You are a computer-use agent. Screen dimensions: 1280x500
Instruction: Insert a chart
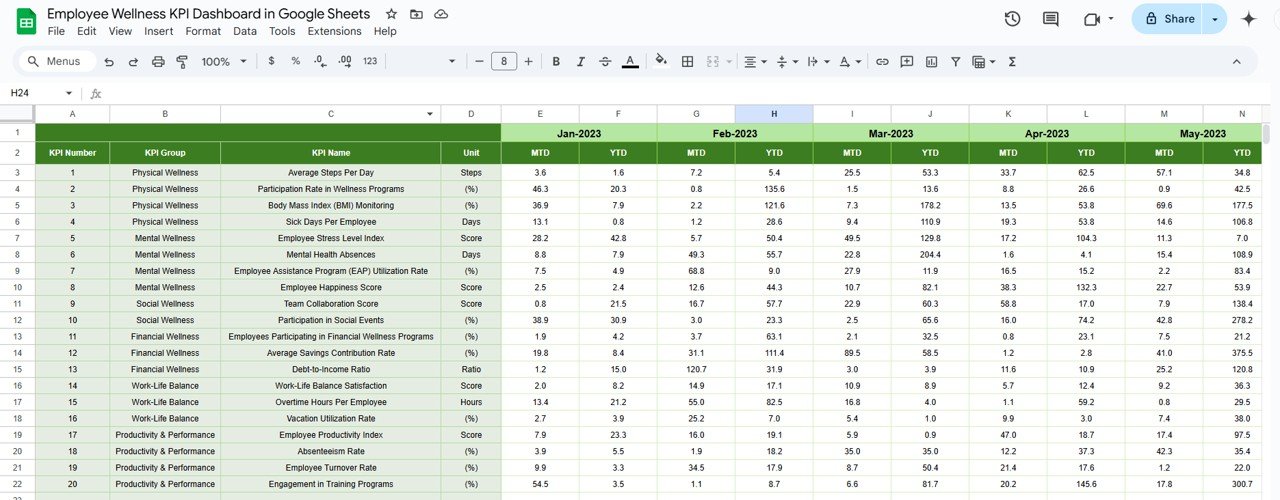point(931,62)
